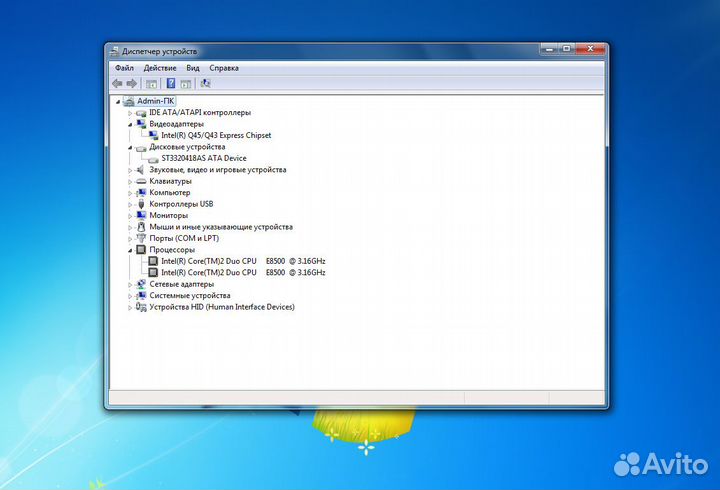Click the Мониторы monitor icon

coord(141,215)
